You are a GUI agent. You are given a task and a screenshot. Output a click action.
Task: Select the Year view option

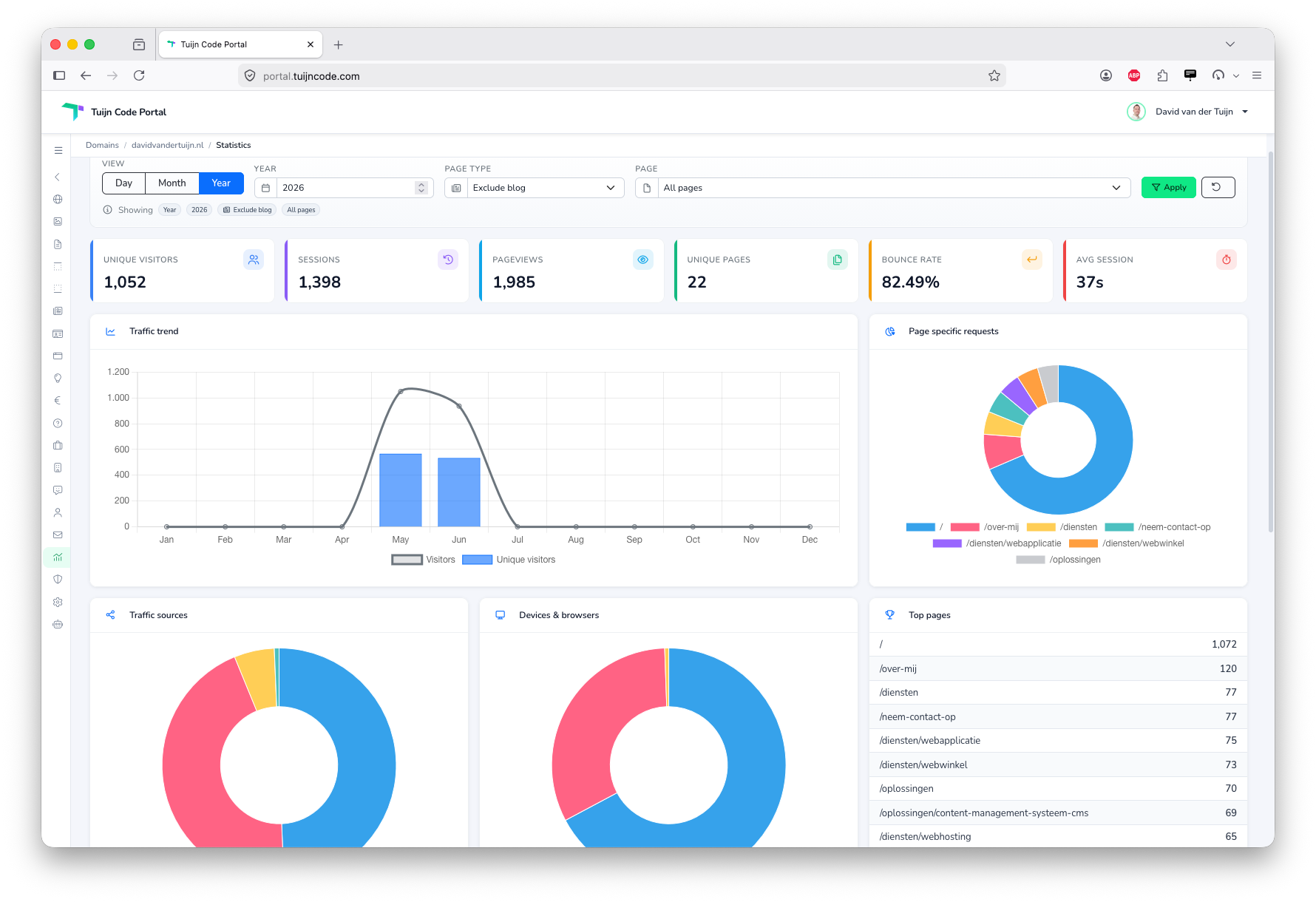tap(221, 183)
